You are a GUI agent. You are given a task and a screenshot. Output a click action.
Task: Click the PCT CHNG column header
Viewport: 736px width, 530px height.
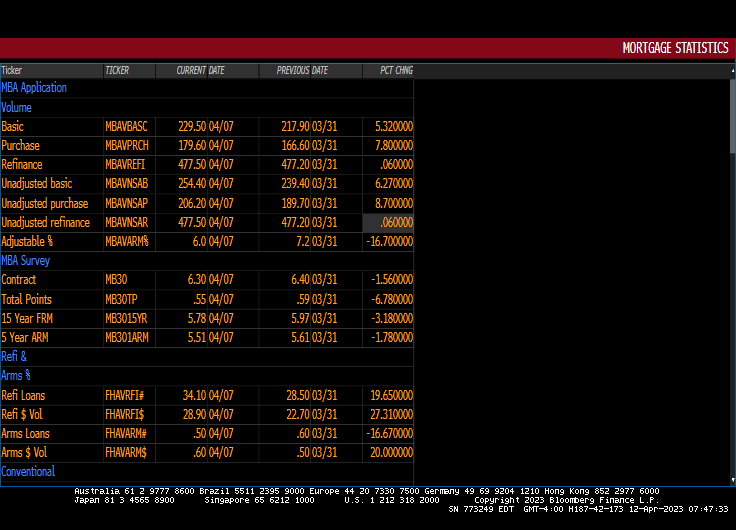[396, 71]
